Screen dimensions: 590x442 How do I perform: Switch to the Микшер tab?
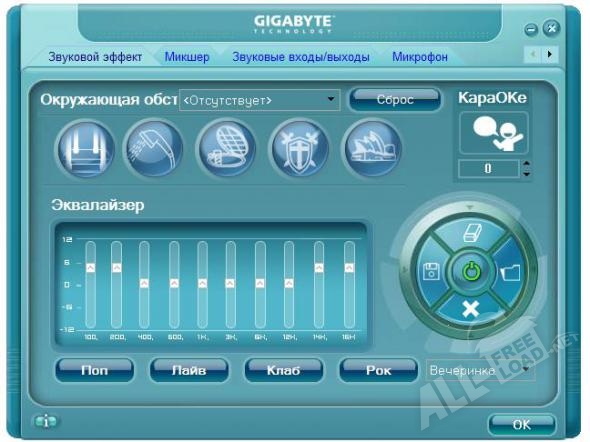pos(187,57)
